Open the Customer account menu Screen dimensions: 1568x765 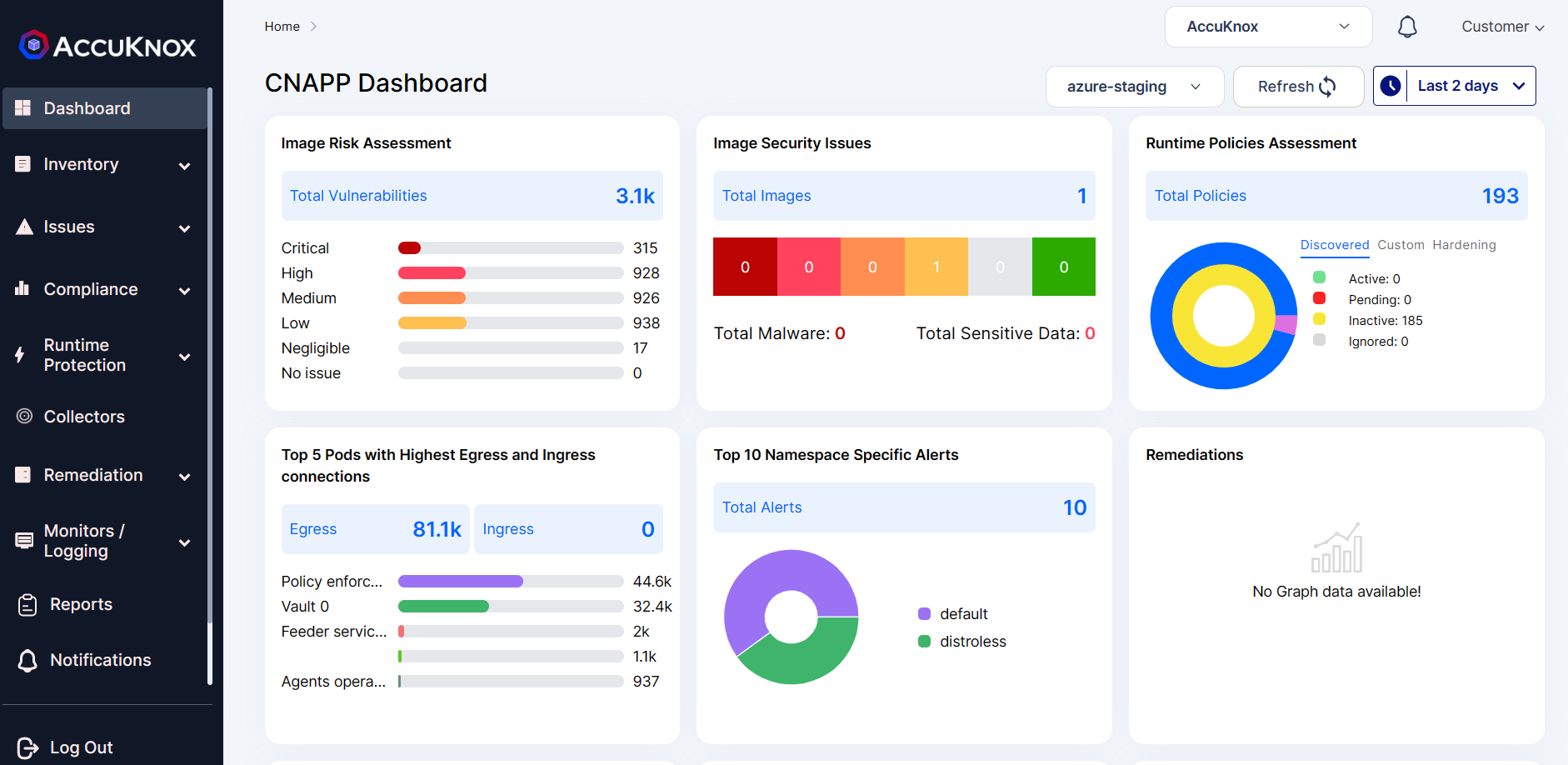click(x=1503, y=27)
